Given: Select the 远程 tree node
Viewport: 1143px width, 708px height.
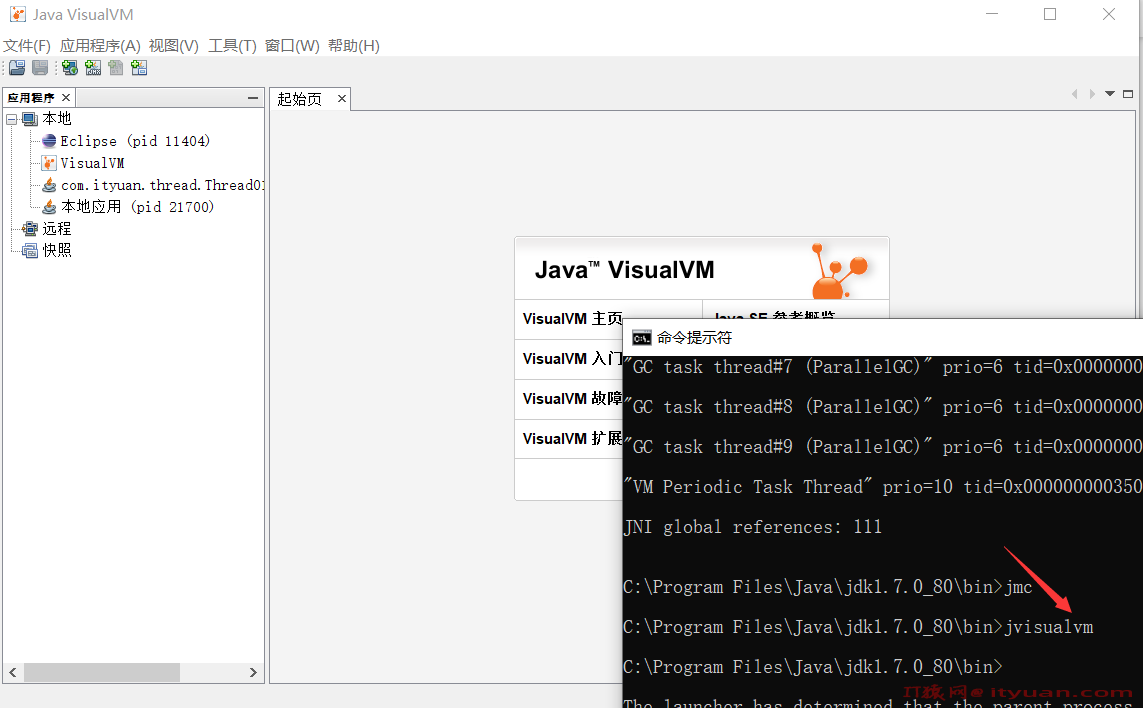Looking at the screenshot, I should [x=57, y=229].
